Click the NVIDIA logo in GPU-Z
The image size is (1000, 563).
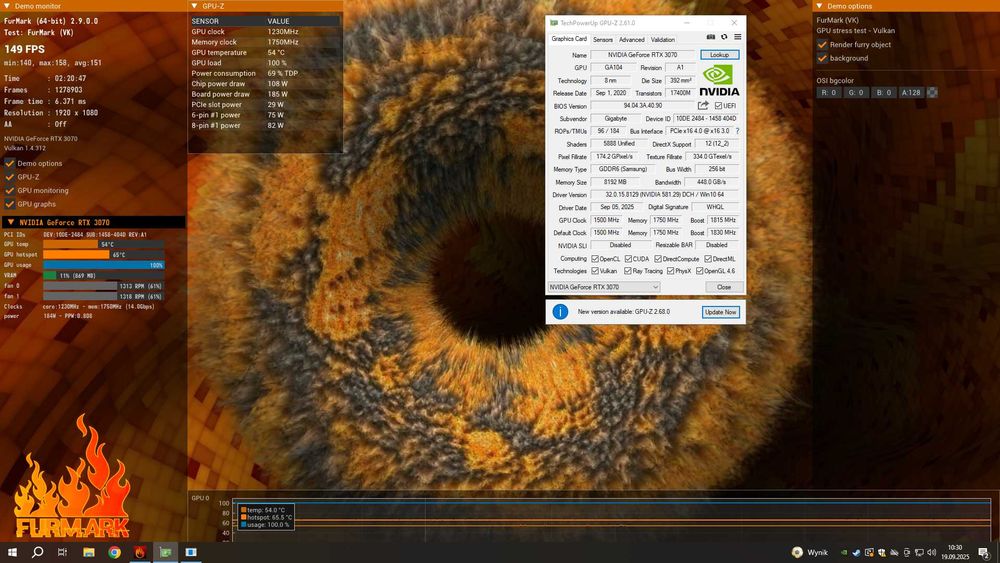click(x=719, y=80)
